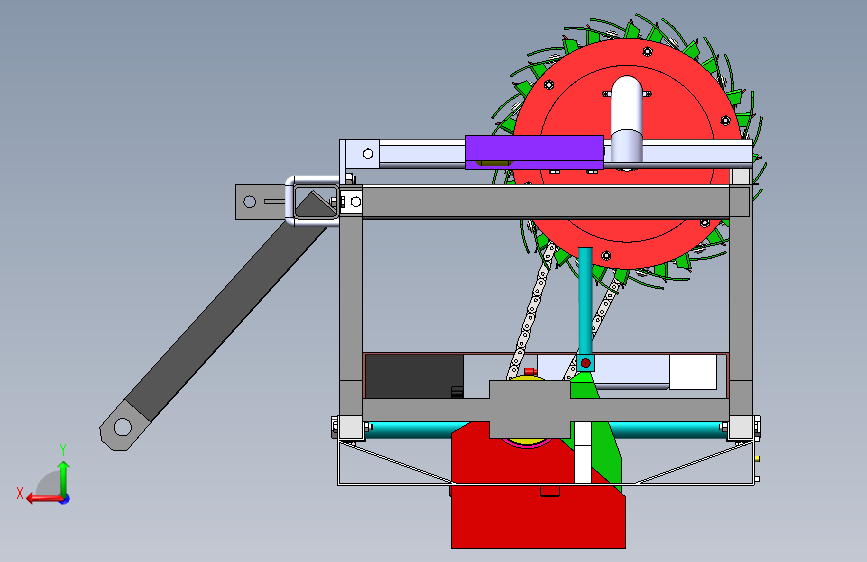
Task: Select the black box inside the lower frame
Action: (414, 377)
